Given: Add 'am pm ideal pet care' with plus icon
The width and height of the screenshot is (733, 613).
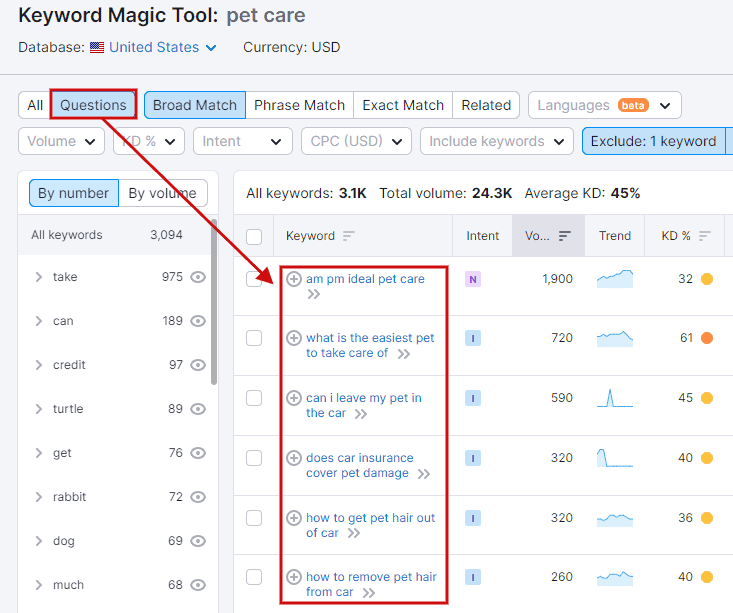Looking at the screenshot, I should tap(294, 279).
